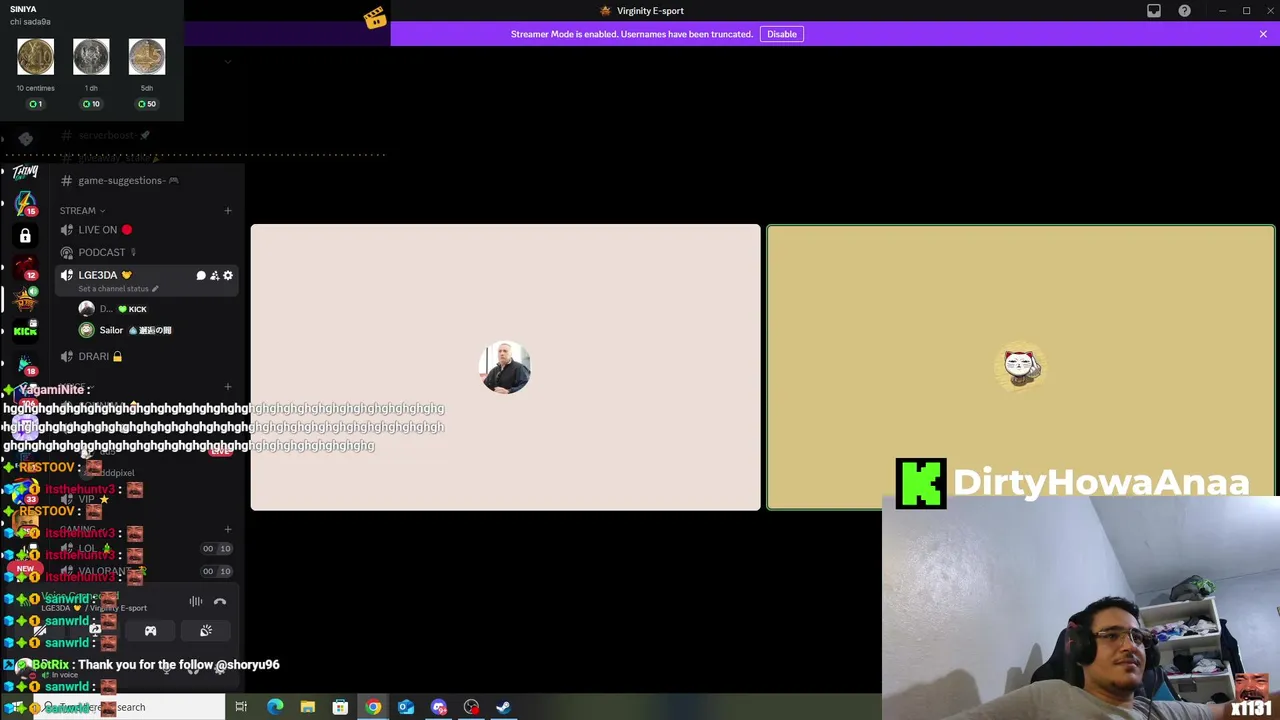Open chat for LGE3DA voice channel
Image resolution: width=1280 pixels, height=720 pixels.
(x=201, y=275)
